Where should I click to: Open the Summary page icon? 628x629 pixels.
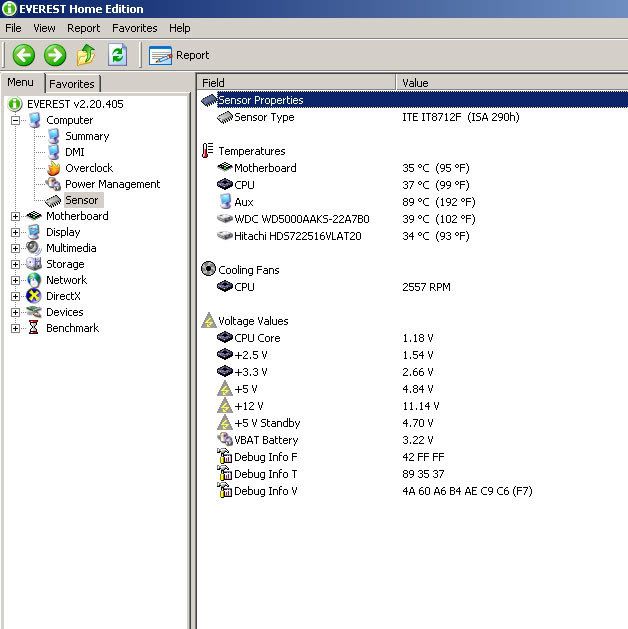click(54, 136)
